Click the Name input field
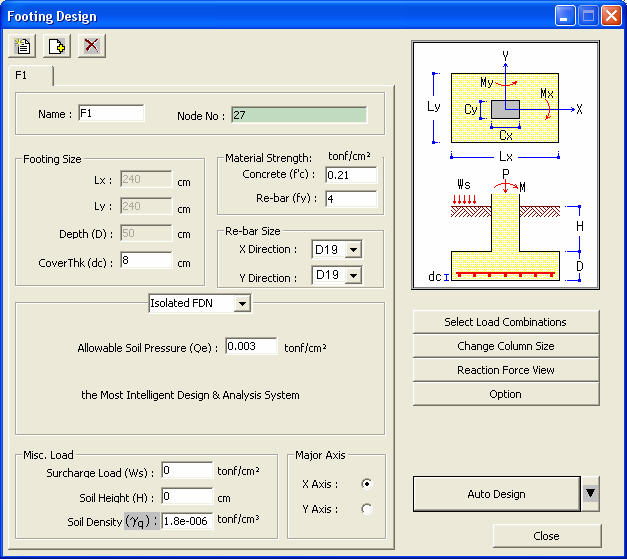 (111, 113)
